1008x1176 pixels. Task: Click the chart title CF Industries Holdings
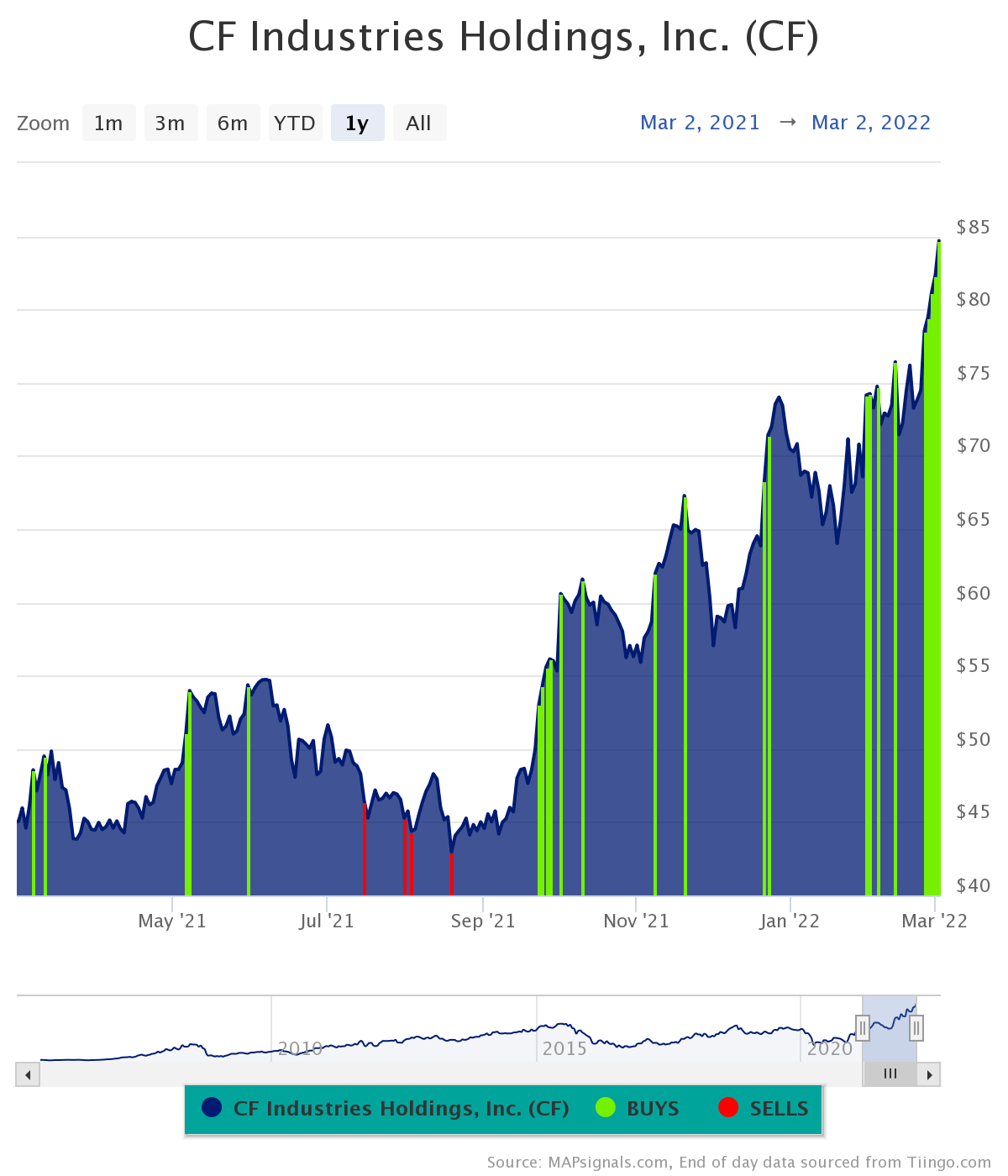(x=503, y=37)
